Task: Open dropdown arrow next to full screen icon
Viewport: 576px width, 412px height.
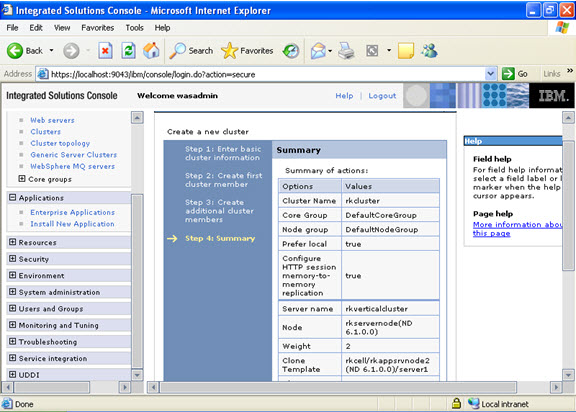Action: pyautogui.click(x=389, y=50)
